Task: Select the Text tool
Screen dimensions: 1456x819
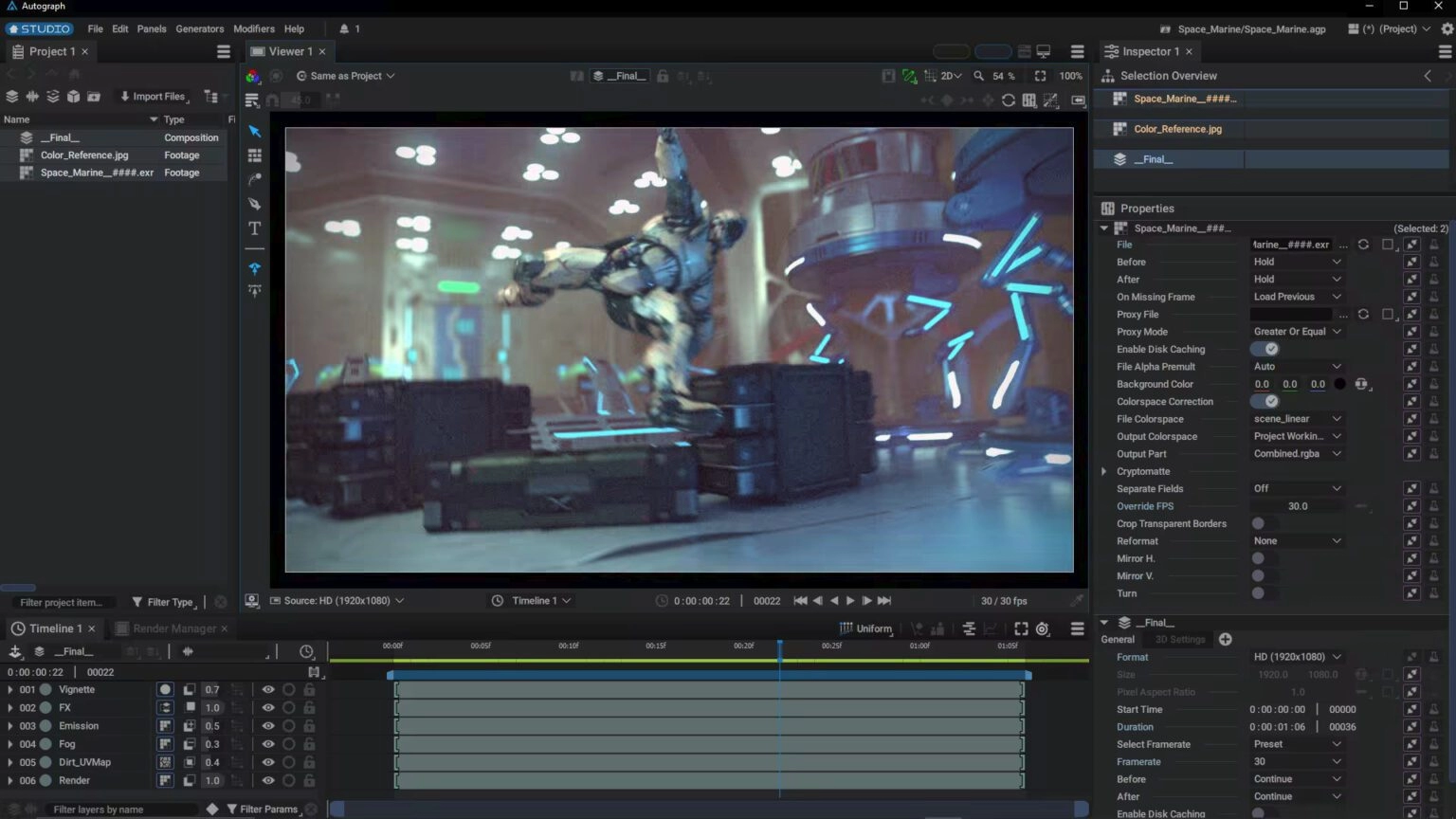Action: pos(254,228)
